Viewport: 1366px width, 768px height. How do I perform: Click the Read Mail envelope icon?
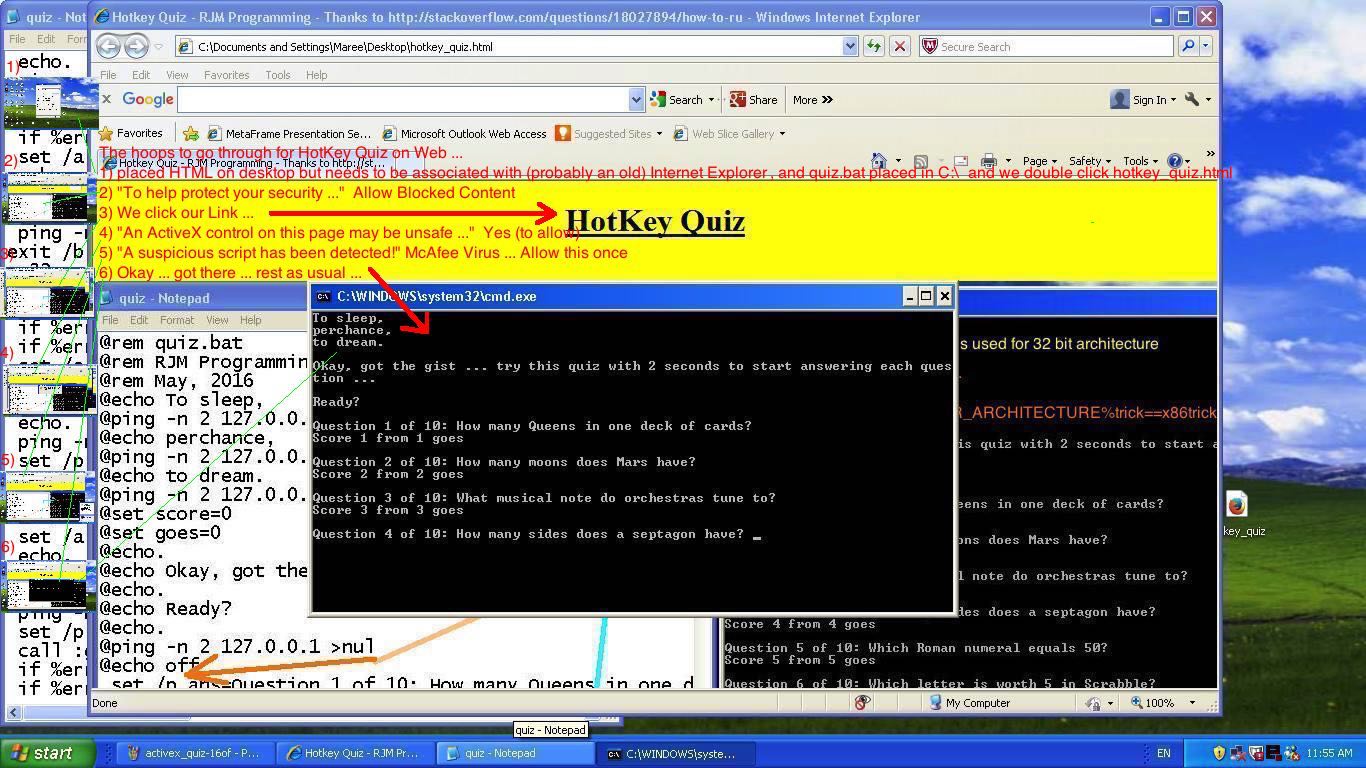pyautogui.click(x=960, y=160)
